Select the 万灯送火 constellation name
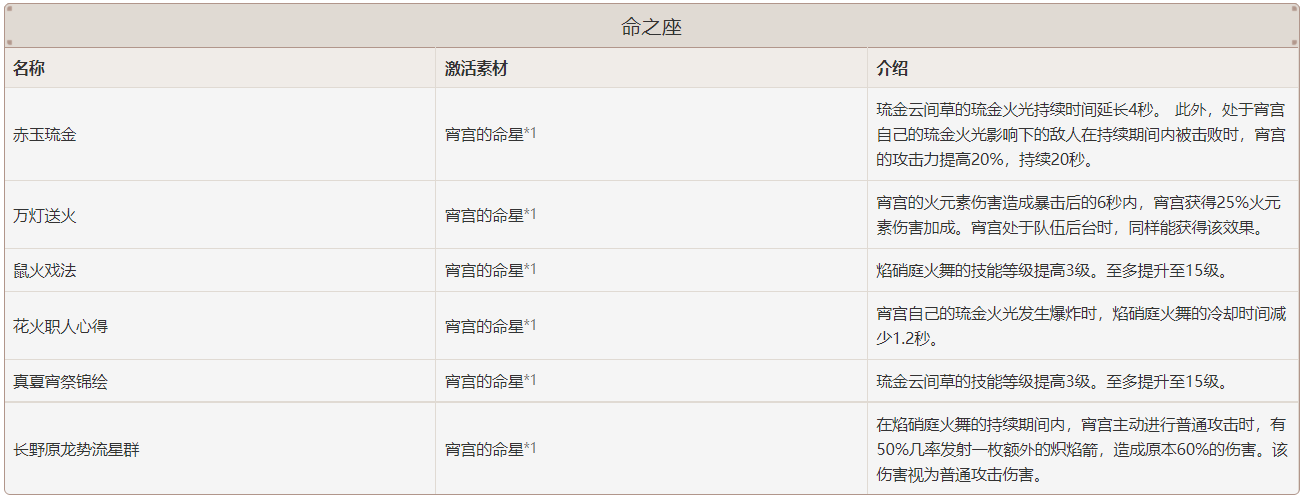 click(x=44, y=214)
